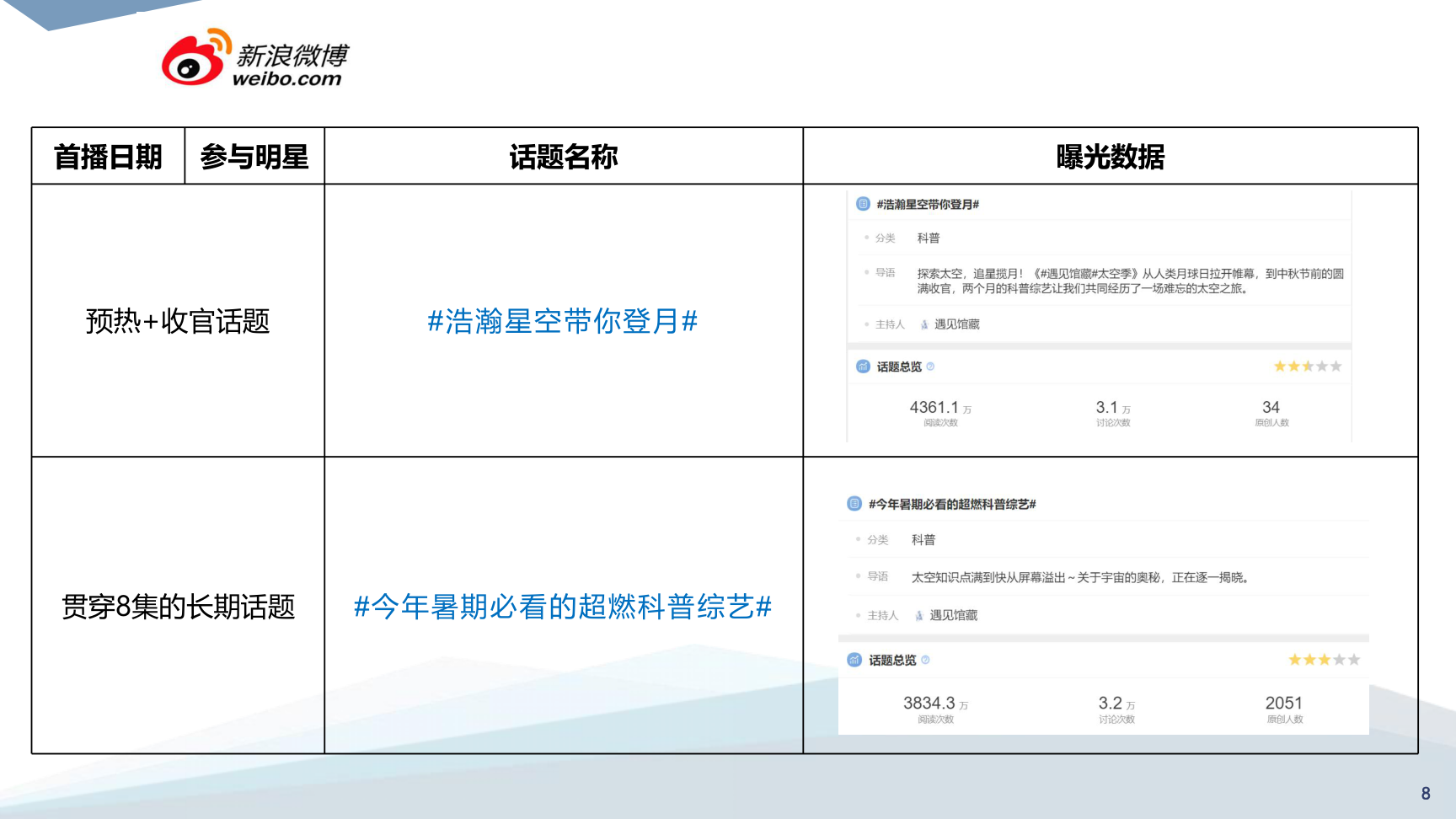Click the 遇见馆藏 host avatar in second panel
The width and height of the screenshot is (1456, 819).
(919, 616)
